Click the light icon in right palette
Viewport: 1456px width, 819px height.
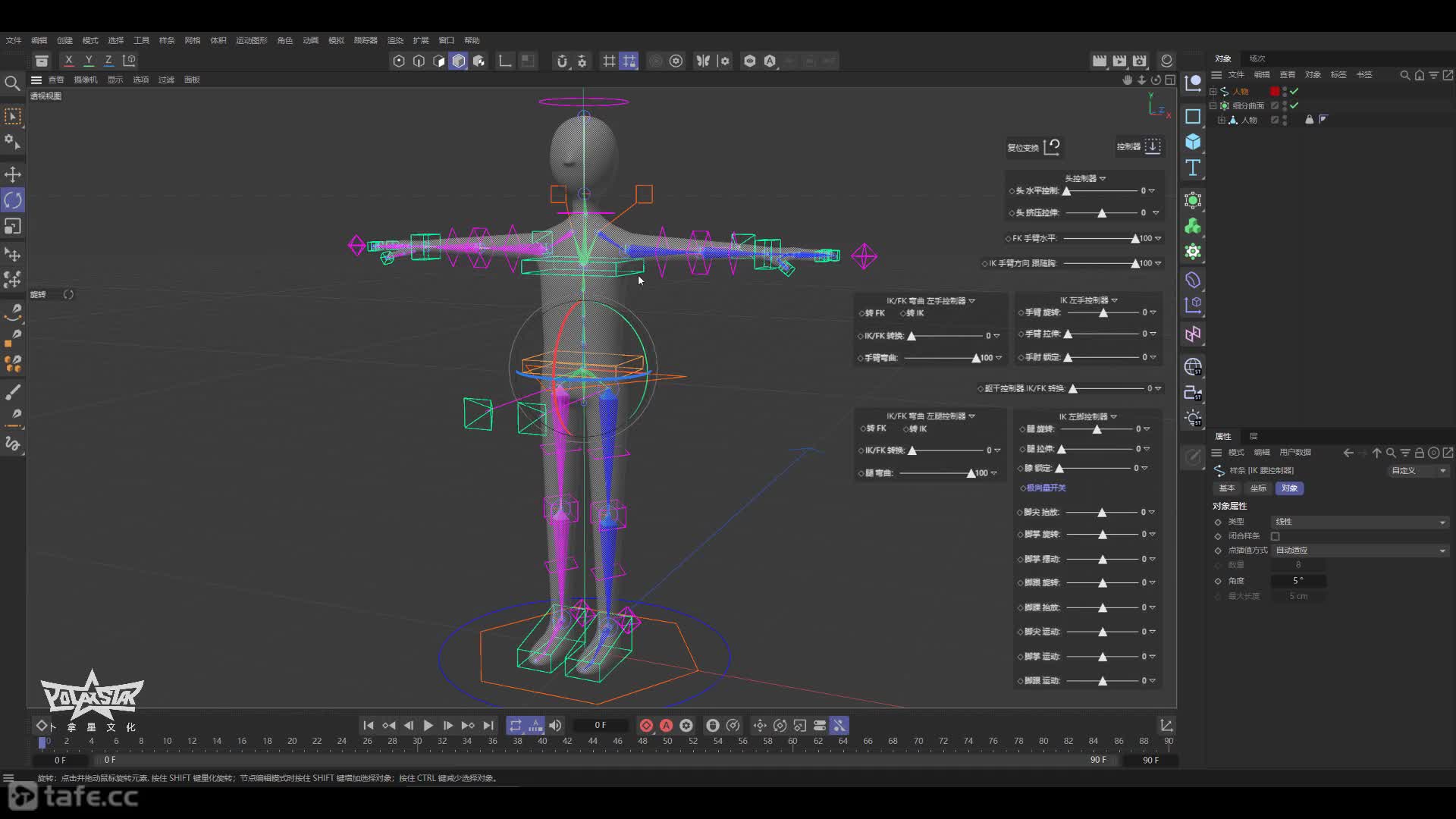1193,418
